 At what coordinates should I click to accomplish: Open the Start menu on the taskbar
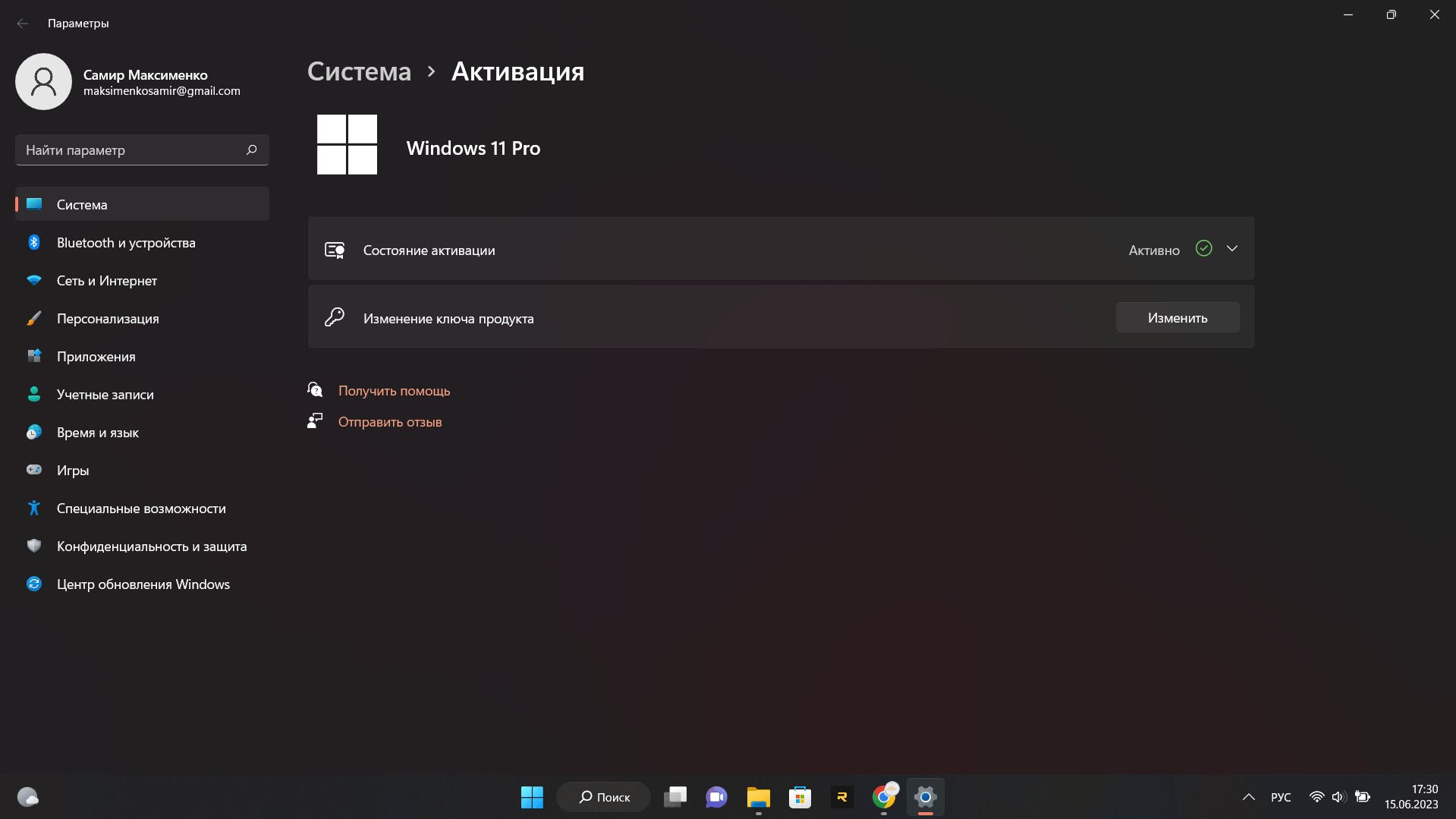pos(532,797)
